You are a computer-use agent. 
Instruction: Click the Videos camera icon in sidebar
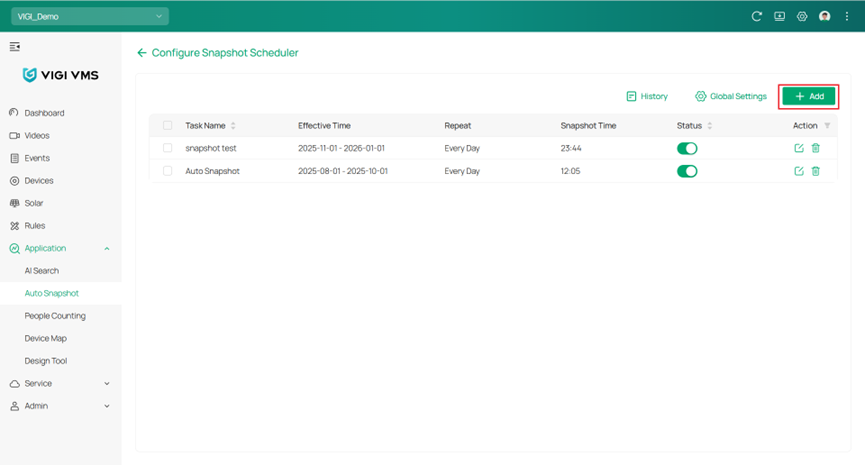click(x=14, y=135)
